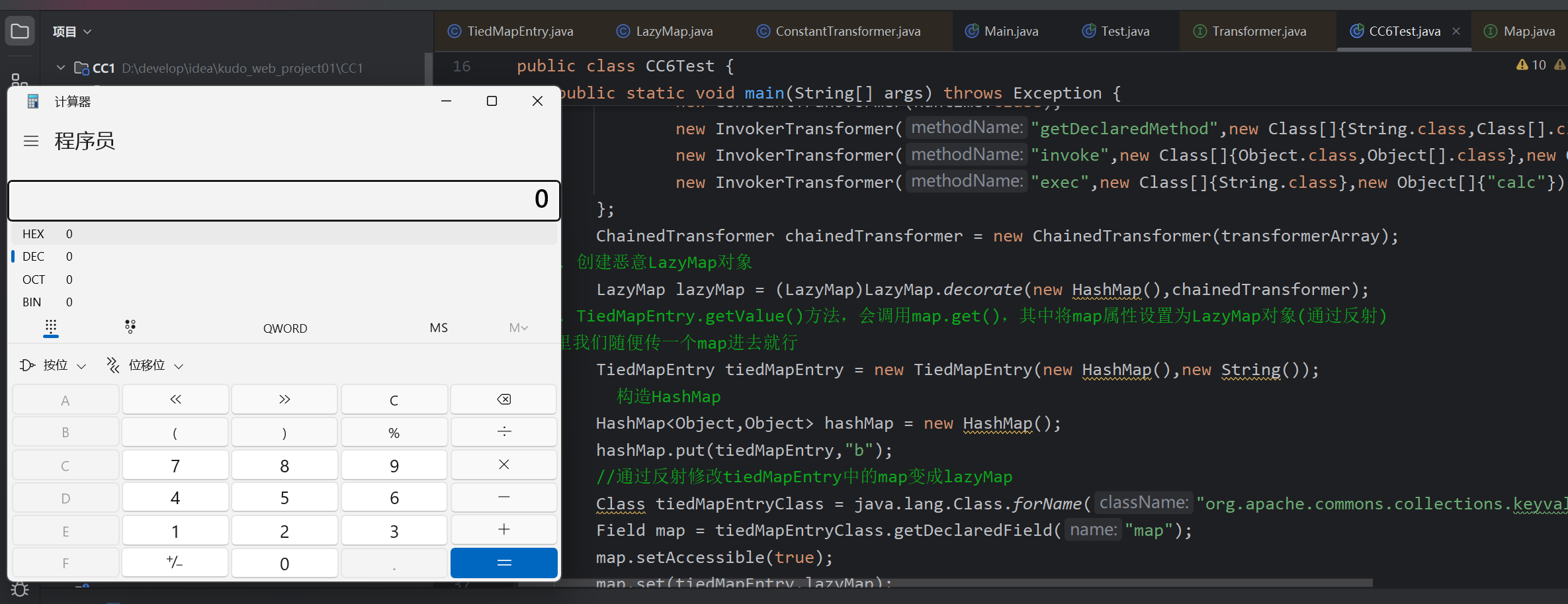Screen dimensions: 1568x604
Task: Click the subtraction operator button
Action: [x=503, y=497]
